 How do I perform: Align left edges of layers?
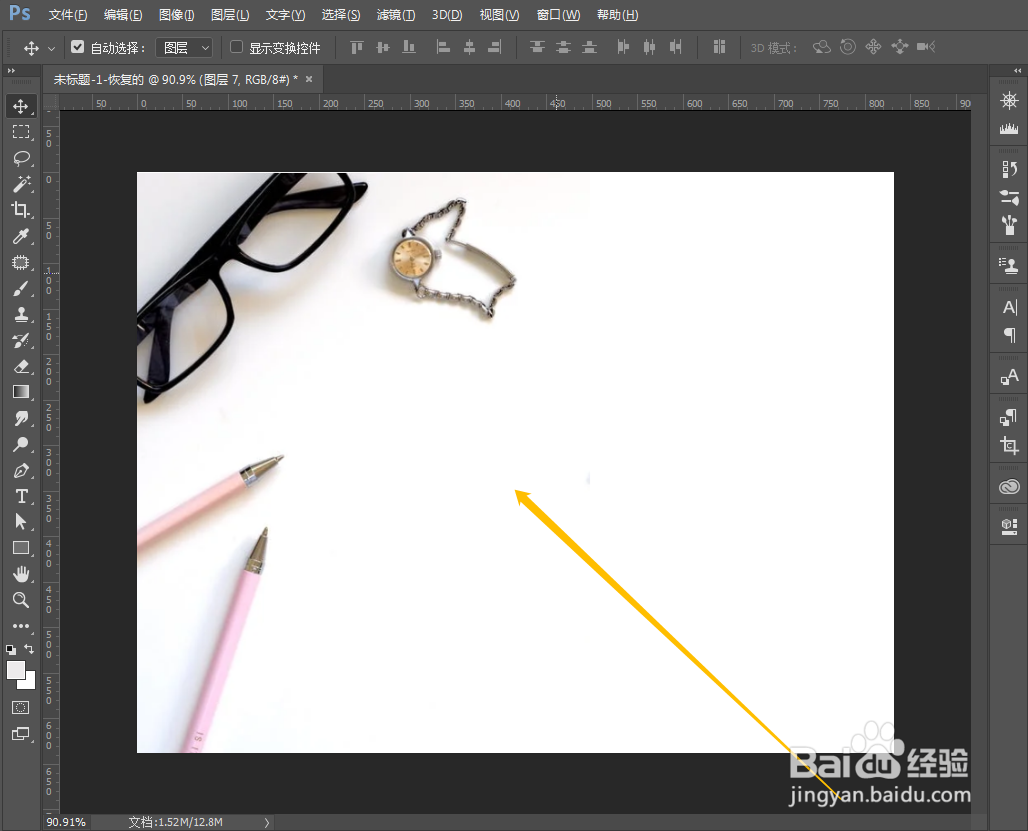[x=443, y=47]
